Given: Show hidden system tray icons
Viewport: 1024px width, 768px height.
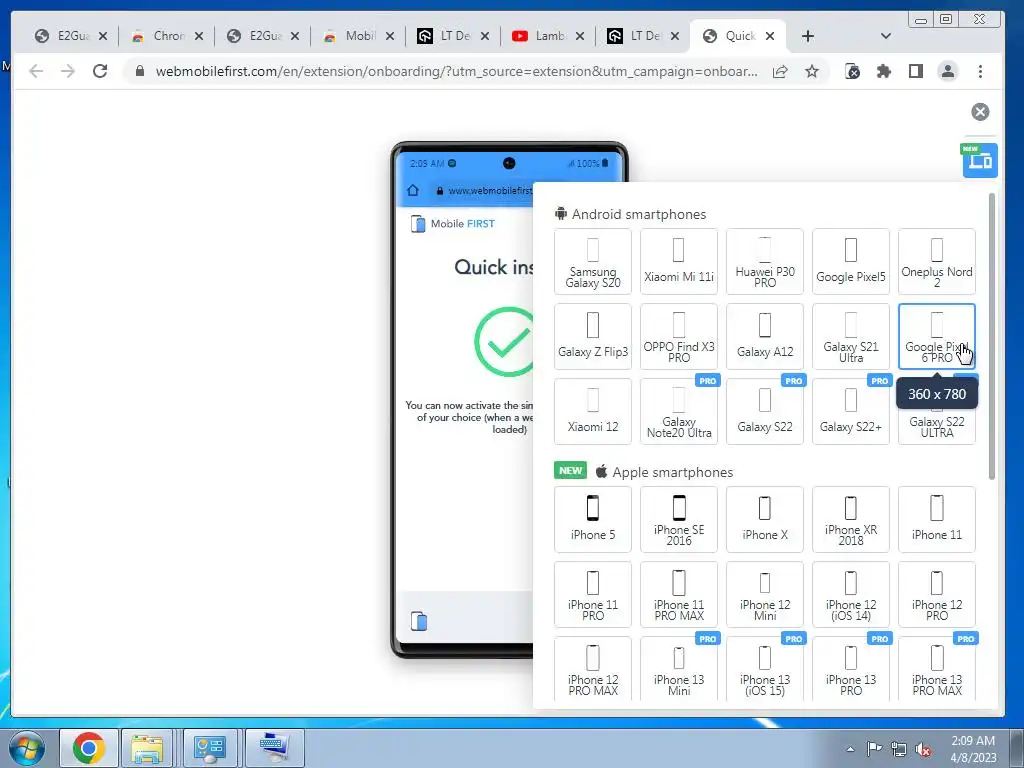Looking at the screenshot, I should pyautogui.click(x=850, y=749).
